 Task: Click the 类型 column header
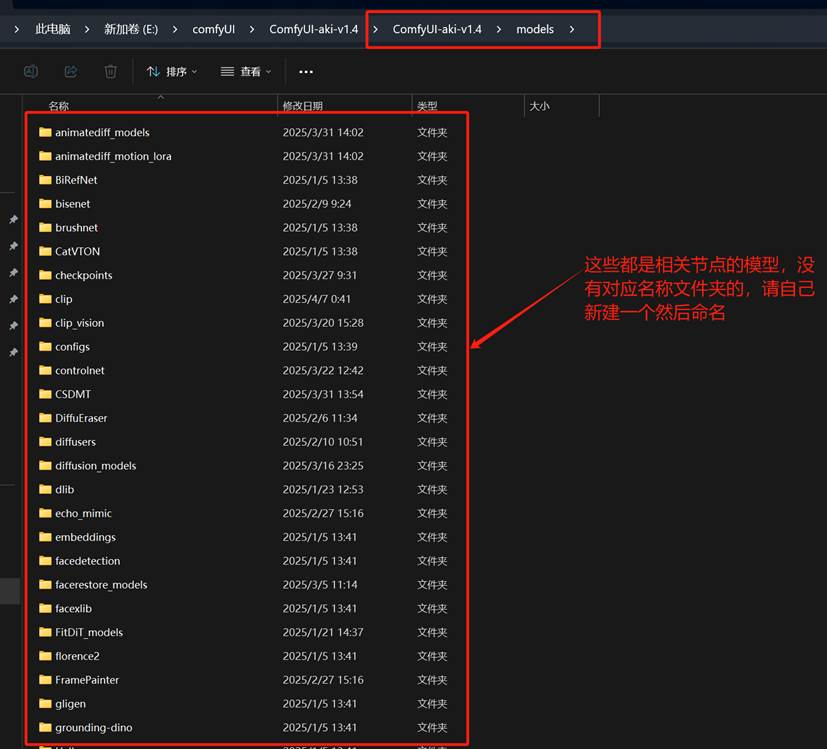427,106
